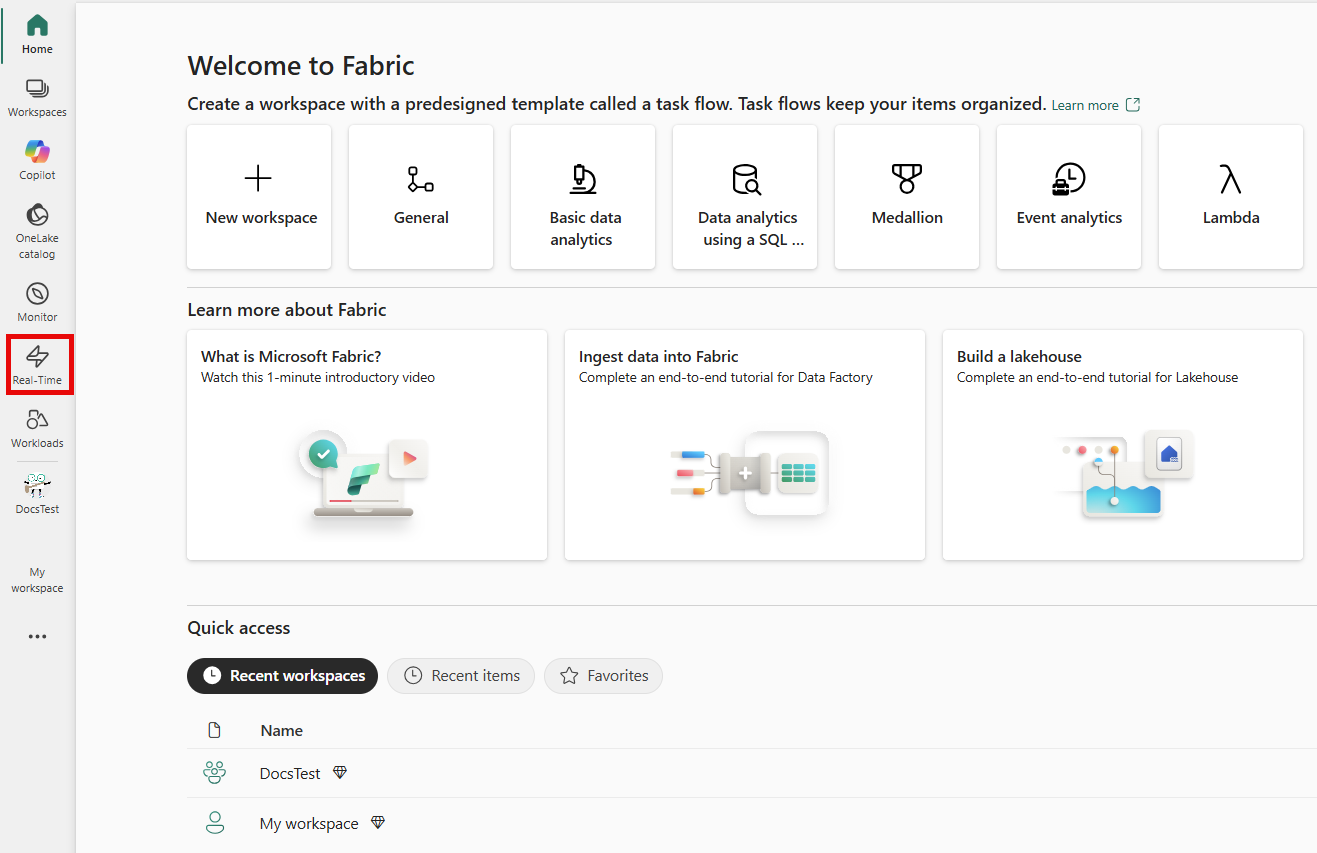The height and width of the screenshot is (853, 1317).
Task: Open the Workspaces panel
Action: (x=36, y=95)
